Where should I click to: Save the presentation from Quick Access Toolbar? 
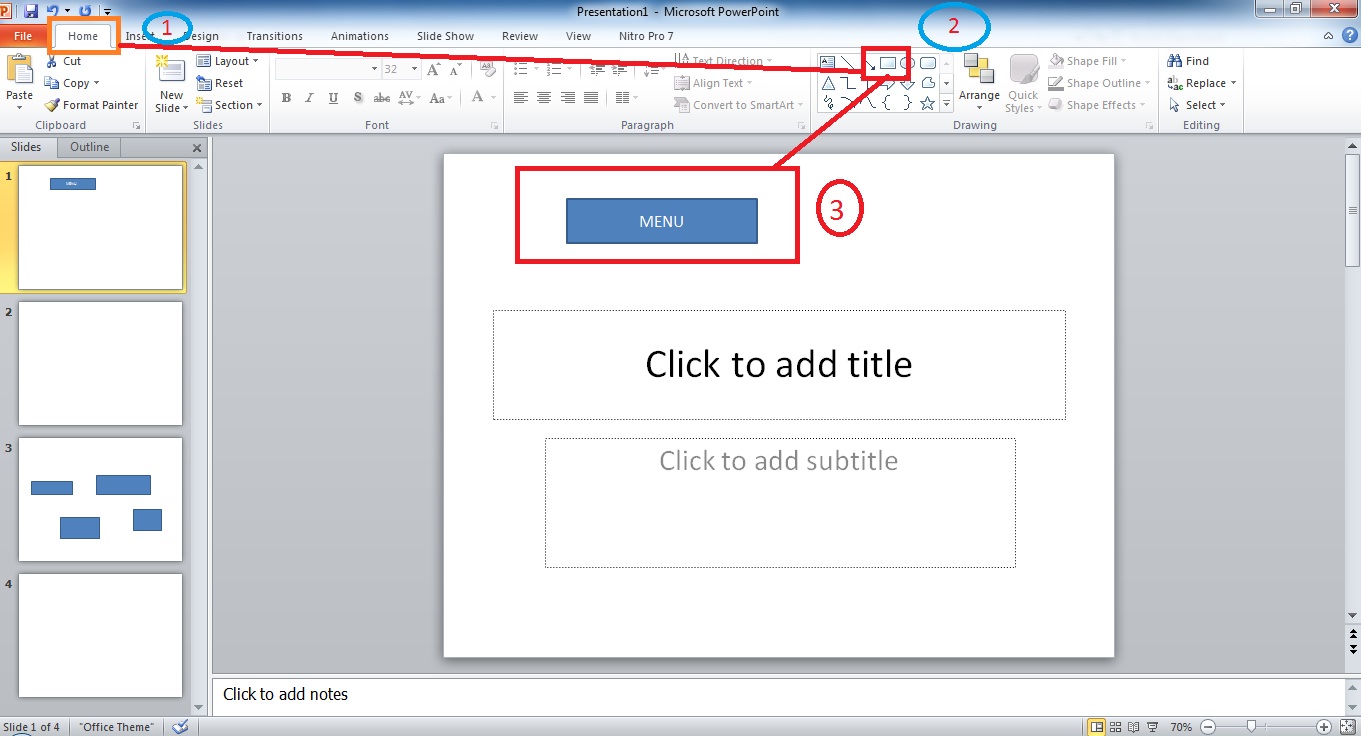tap(31, 10)
